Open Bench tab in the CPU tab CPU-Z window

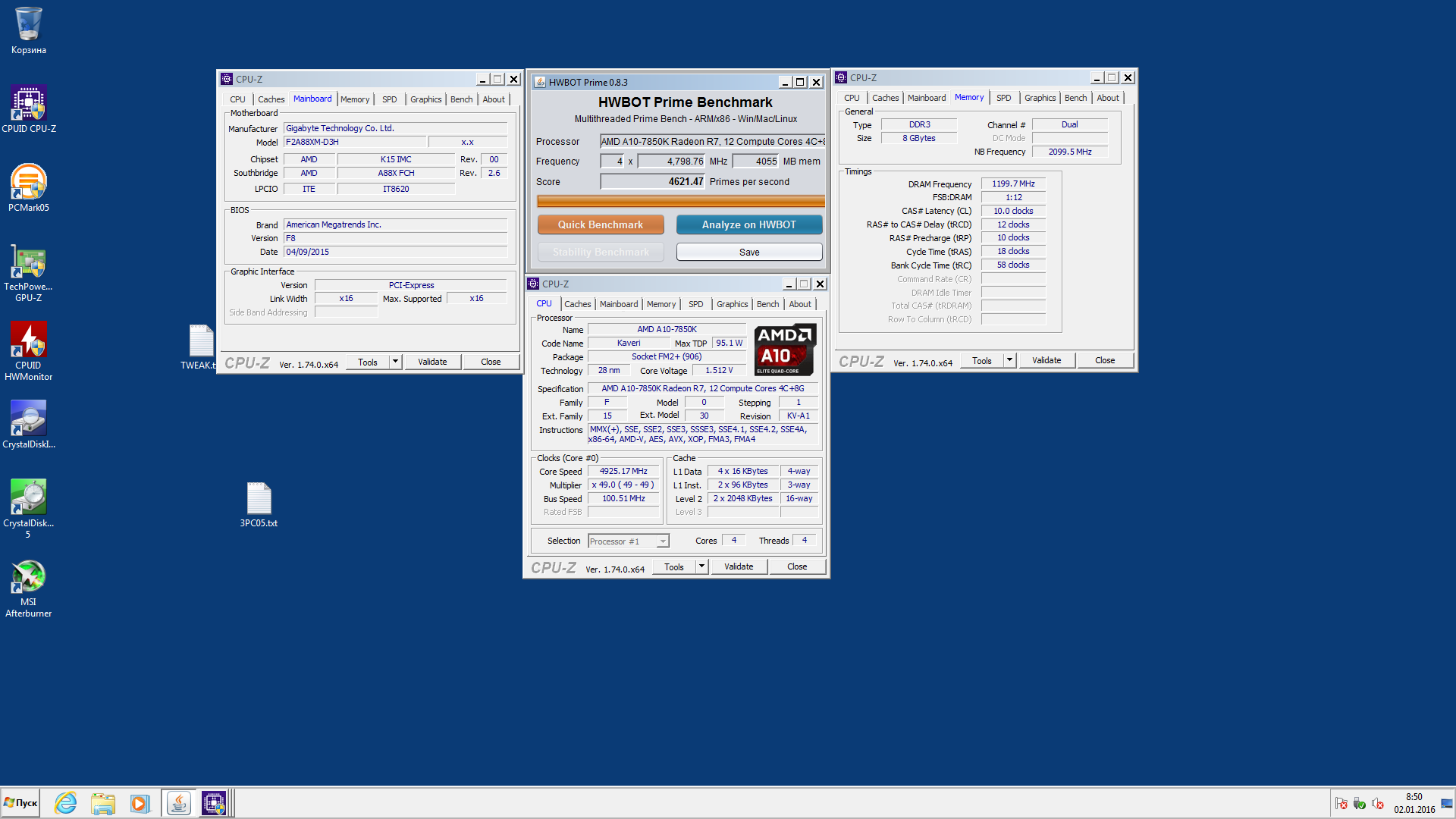coord(767,304)
